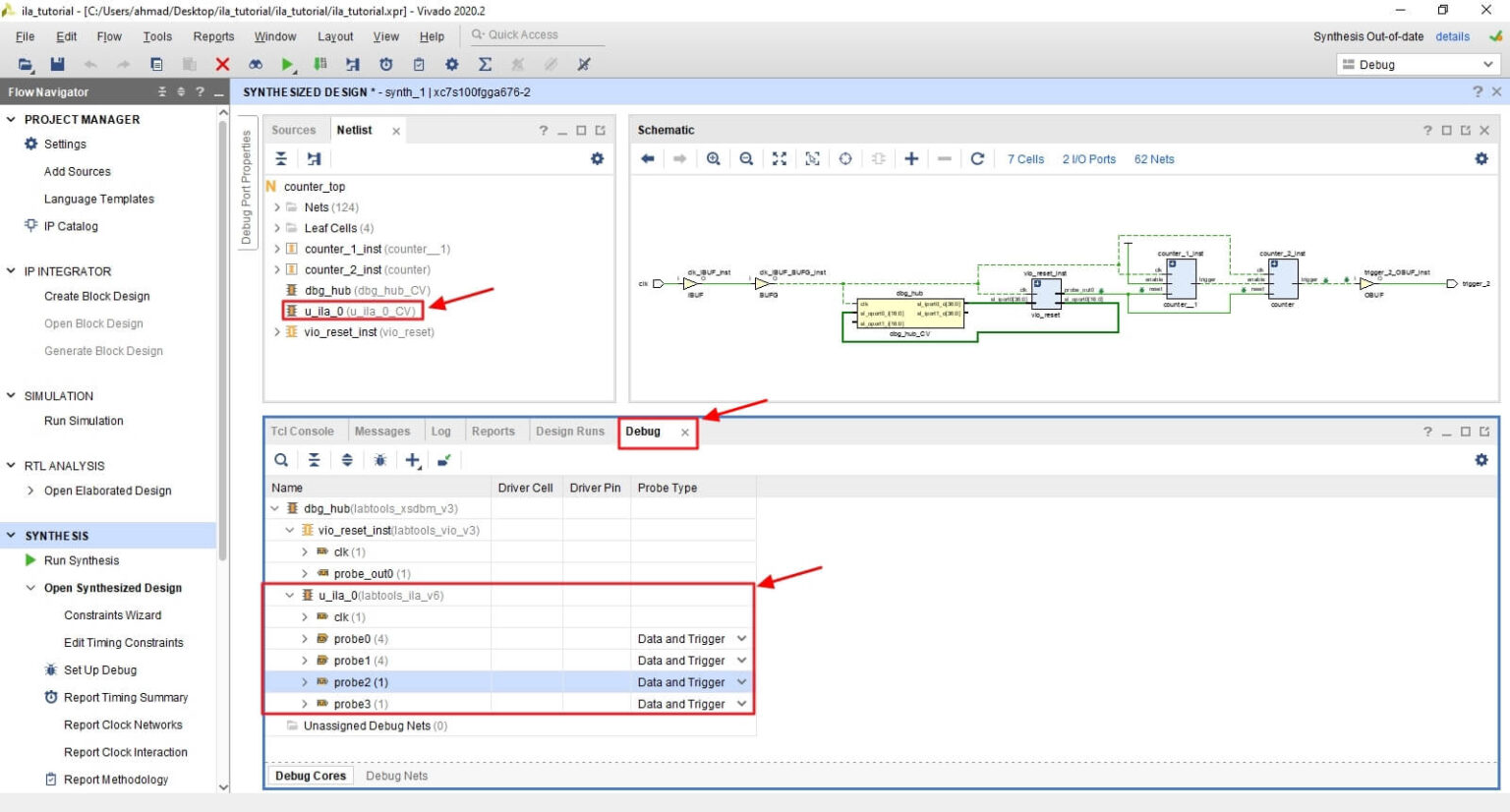Expand counter_1_inst in the Netlist tree
1510x812 pixels.
tap(275, 249)
